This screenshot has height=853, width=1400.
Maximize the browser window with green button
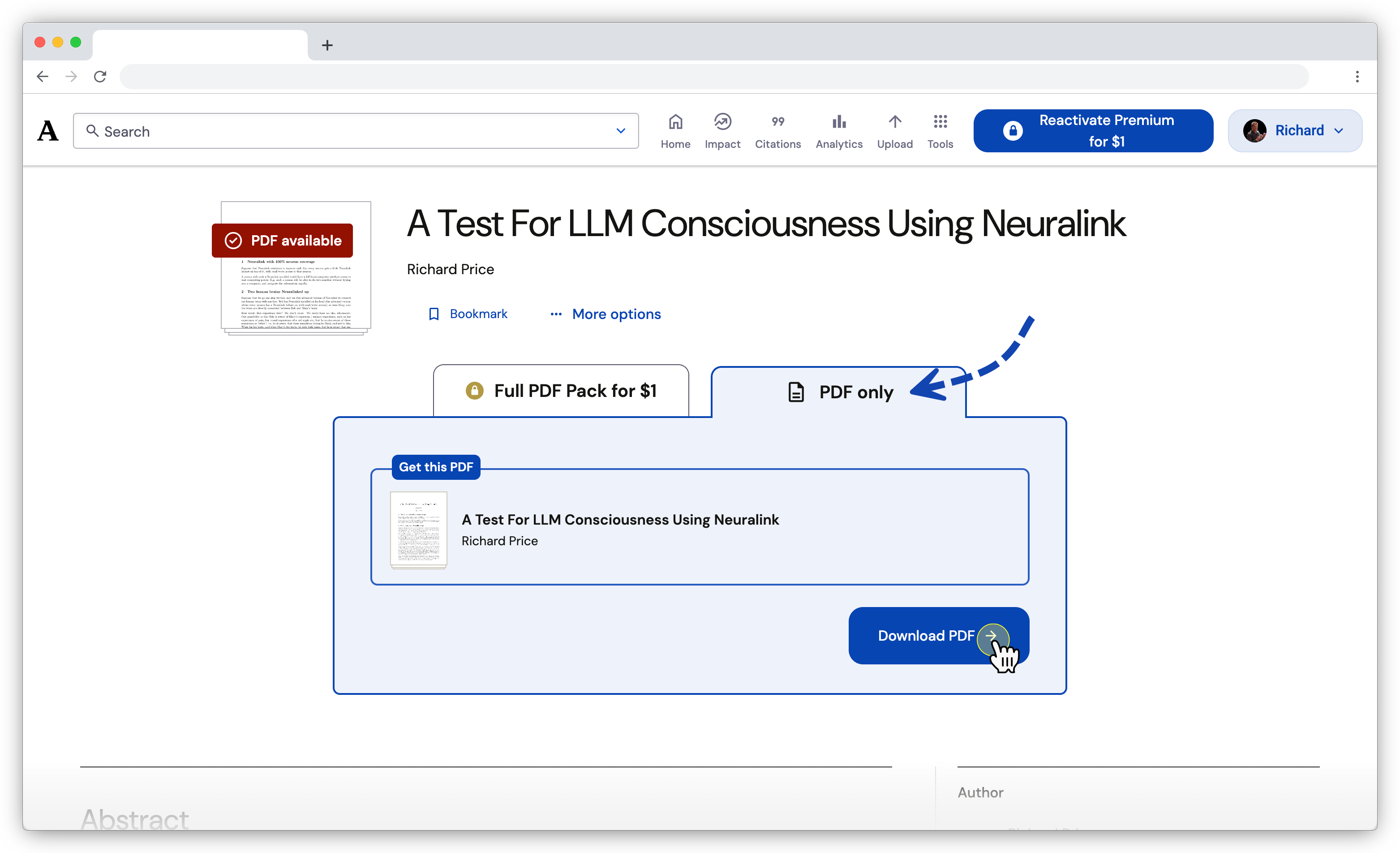coord(76,42)
